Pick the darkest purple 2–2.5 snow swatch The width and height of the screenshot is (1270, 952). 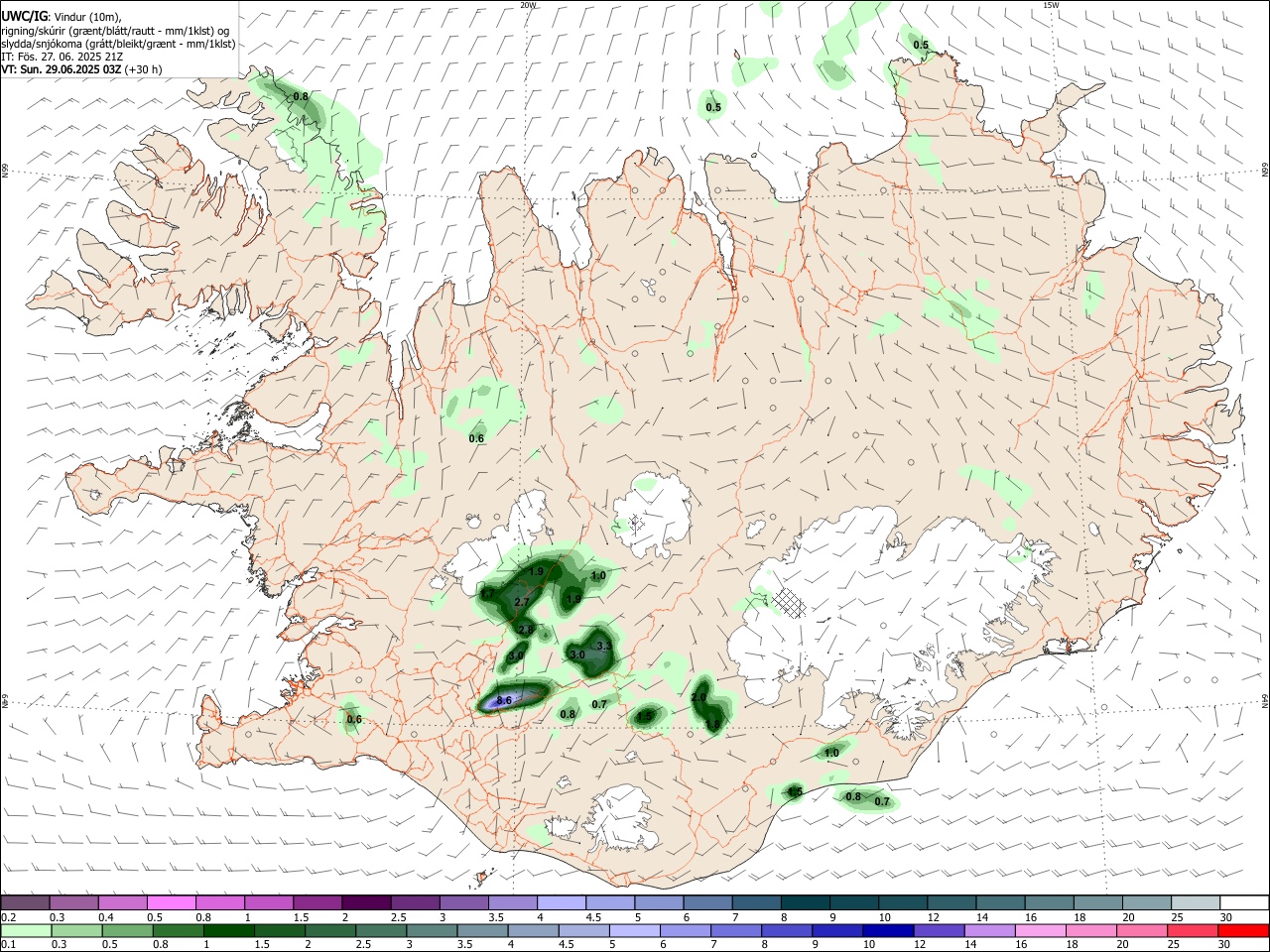click(366, 902)
